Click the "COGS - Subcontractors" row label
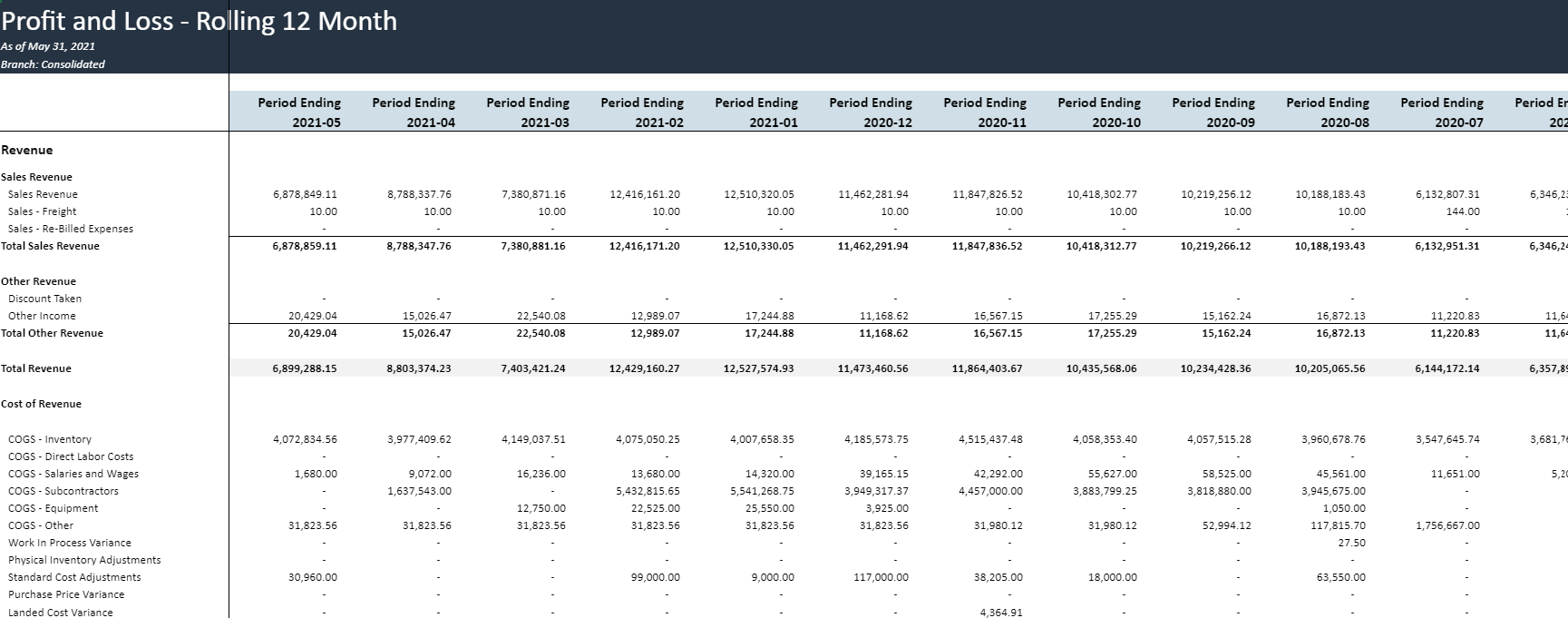The height and width of the screenshot is (618, 1568). [x=63, y=491]
